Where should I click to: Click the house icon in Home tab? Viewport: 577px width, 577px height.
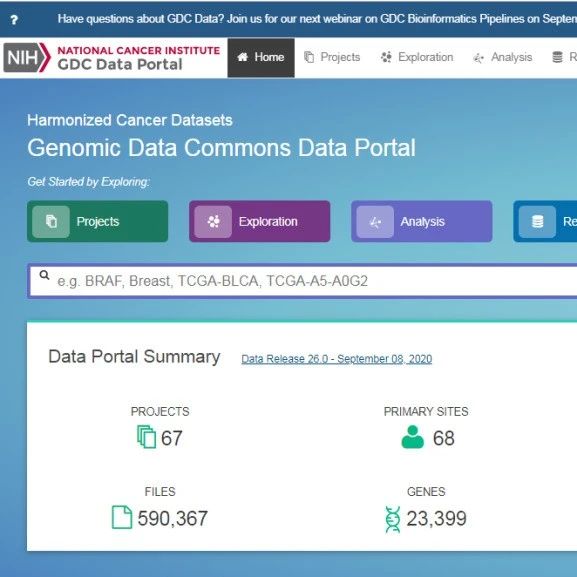243,57
